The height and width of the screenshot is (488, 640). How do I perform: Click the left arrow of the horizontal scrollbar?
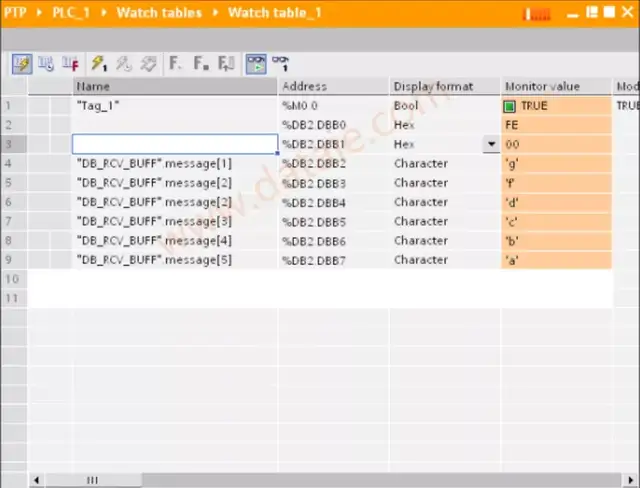coord(37,480)
